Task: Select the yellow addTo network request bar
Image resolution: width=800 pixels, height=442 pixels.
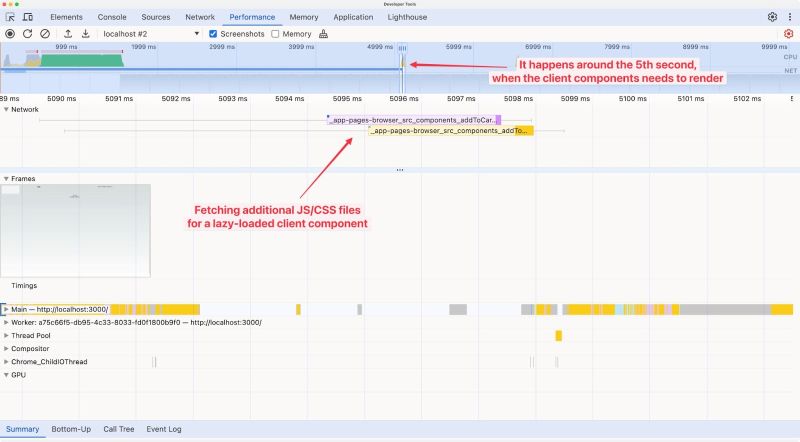Action: (x=451, y=131)
